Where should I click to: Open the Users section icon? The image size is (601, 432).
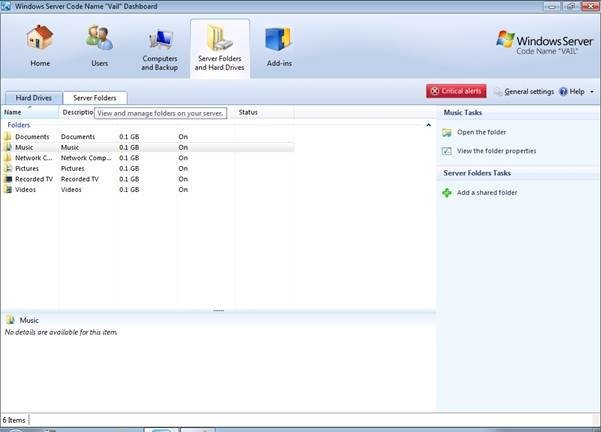click(x=99, y=37)
